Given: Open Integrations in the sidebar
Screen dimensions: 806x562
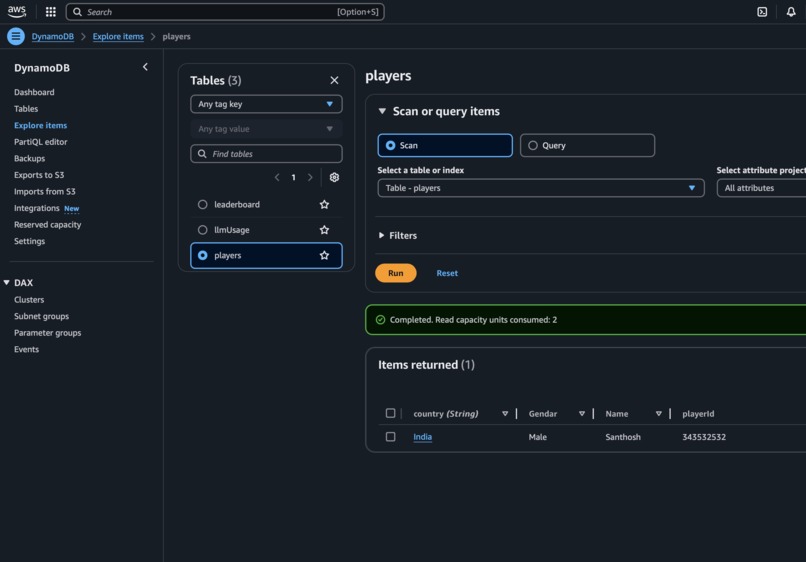Looking at the screenshot, I should (x=36, y=208).
